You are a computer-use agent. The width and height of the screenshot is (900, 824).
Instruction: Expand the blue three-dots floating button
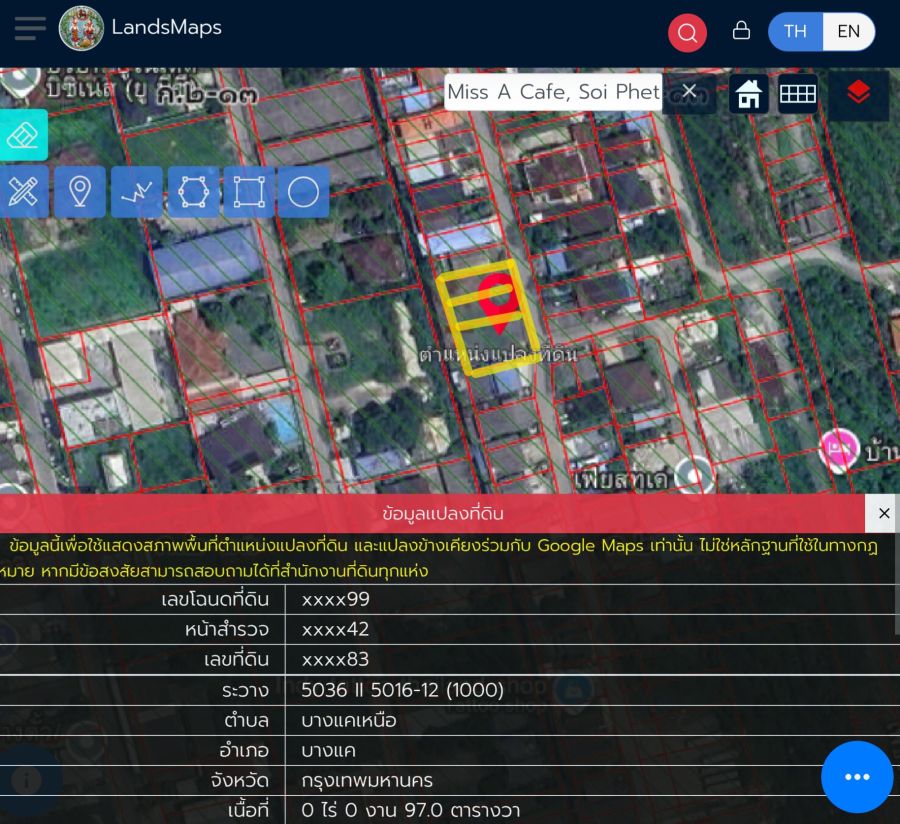(x=857, y=777)
